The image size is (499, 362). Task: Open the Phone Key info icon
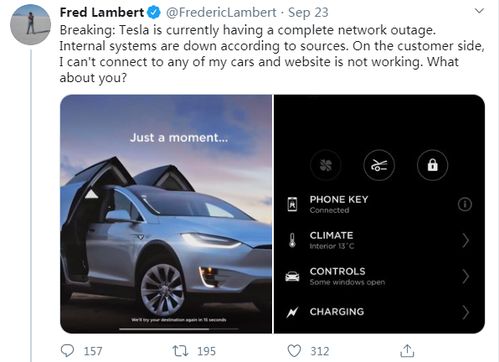click(465, 204)
